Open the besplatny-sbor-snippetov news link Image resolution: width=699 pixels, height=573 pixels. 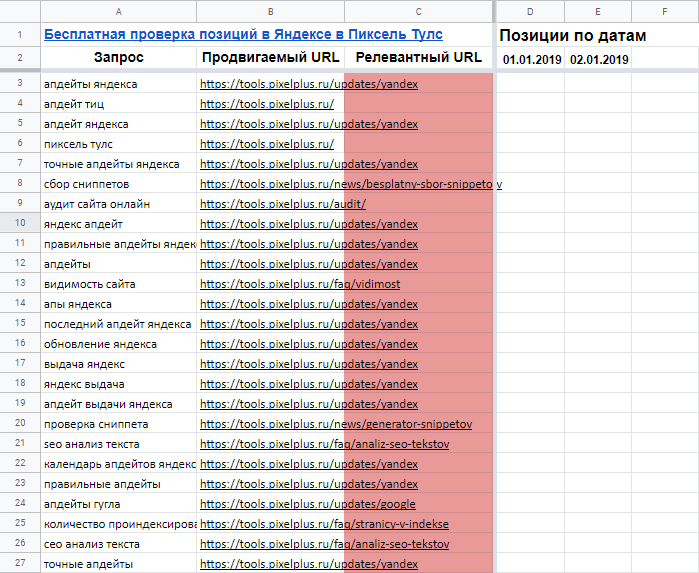(x=351, y=184)
